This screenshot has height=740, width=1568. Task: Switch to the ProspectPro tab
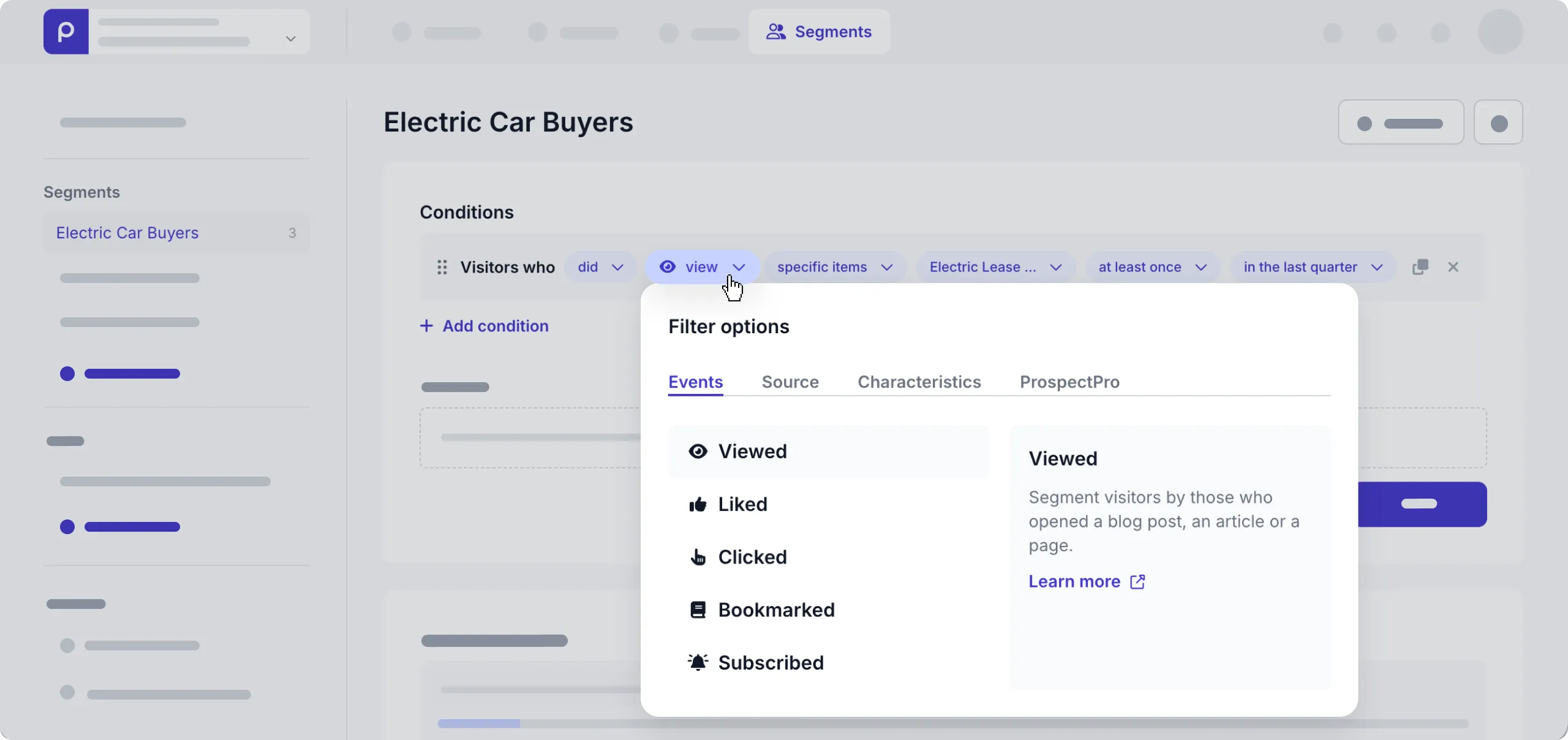pos(1069,382)
